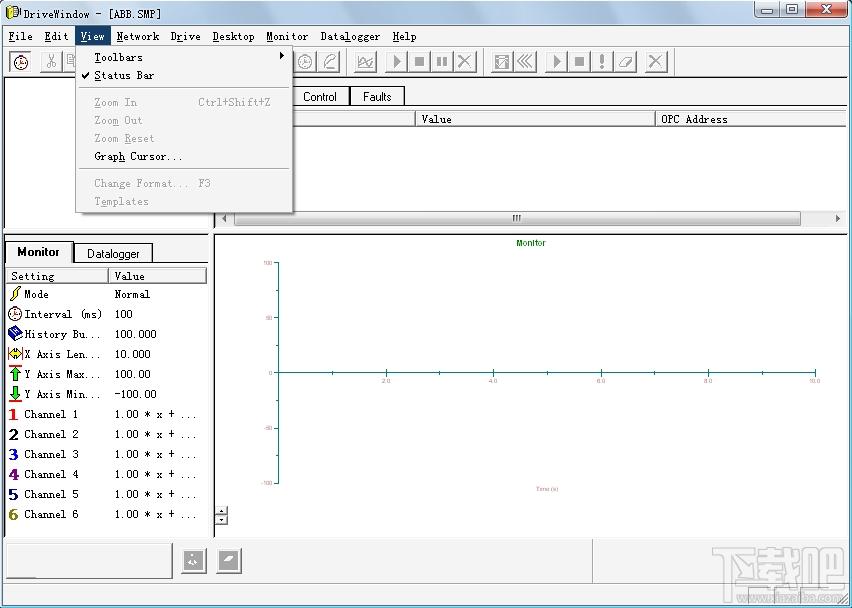
Task: Click the horizontal scrollbar left arrow
Action: coord(224,218)
